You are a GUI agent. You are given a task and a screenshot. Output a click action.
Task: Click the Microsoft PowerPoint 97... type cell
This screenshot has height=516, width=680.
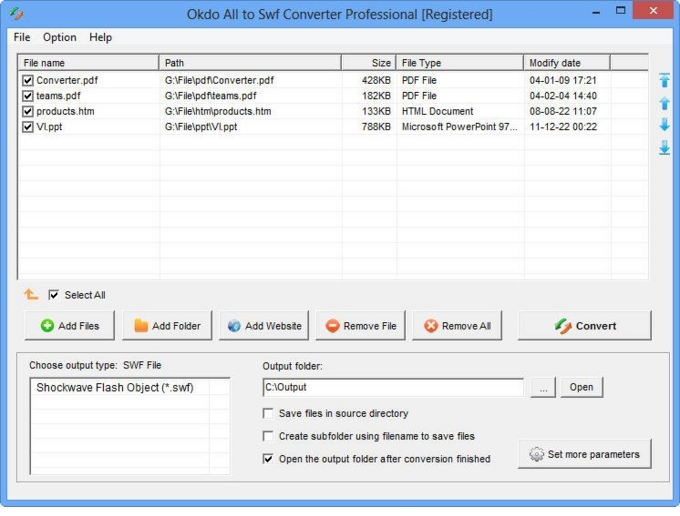(x=459, y=127)
